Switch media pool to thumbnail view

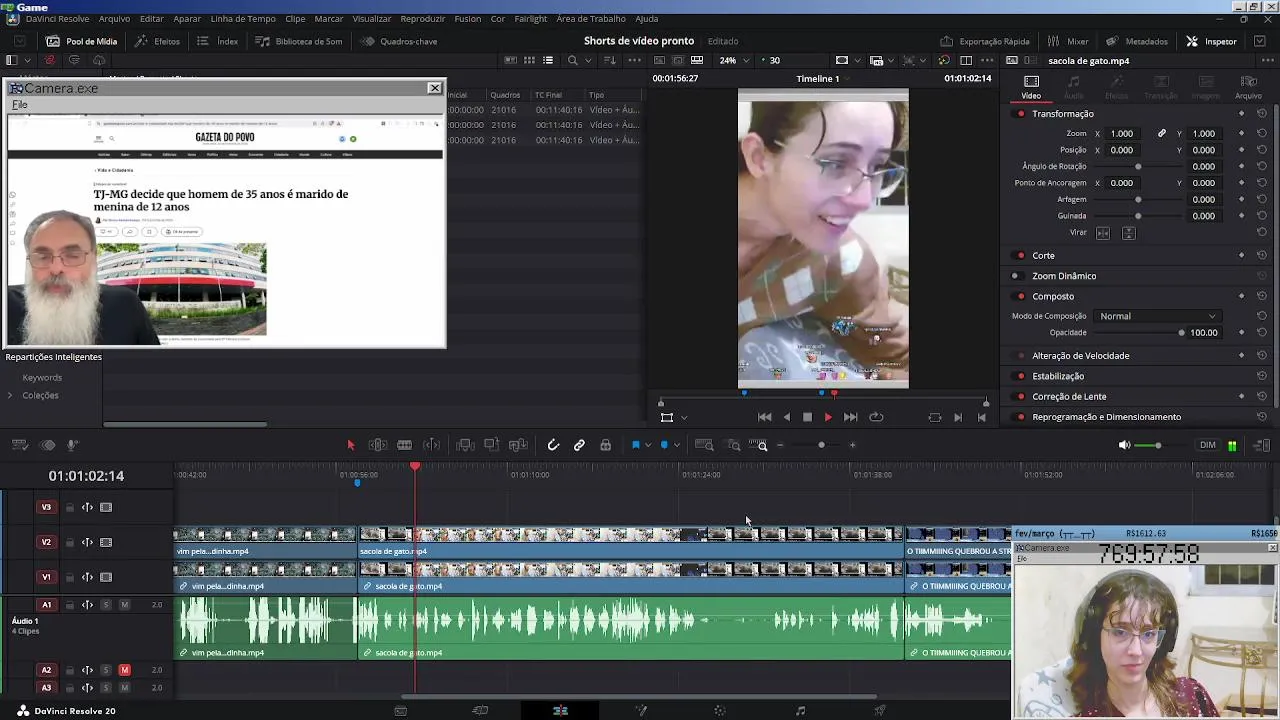click(x=529, y=61)
